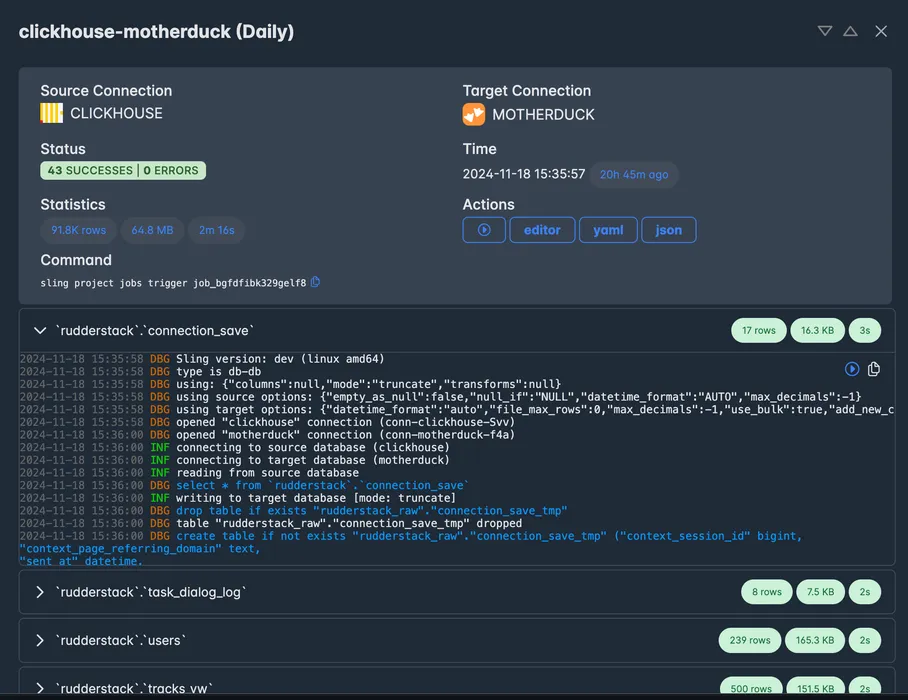
Task: Copy the sling trigger command
Action: click(x=316, y=282)
